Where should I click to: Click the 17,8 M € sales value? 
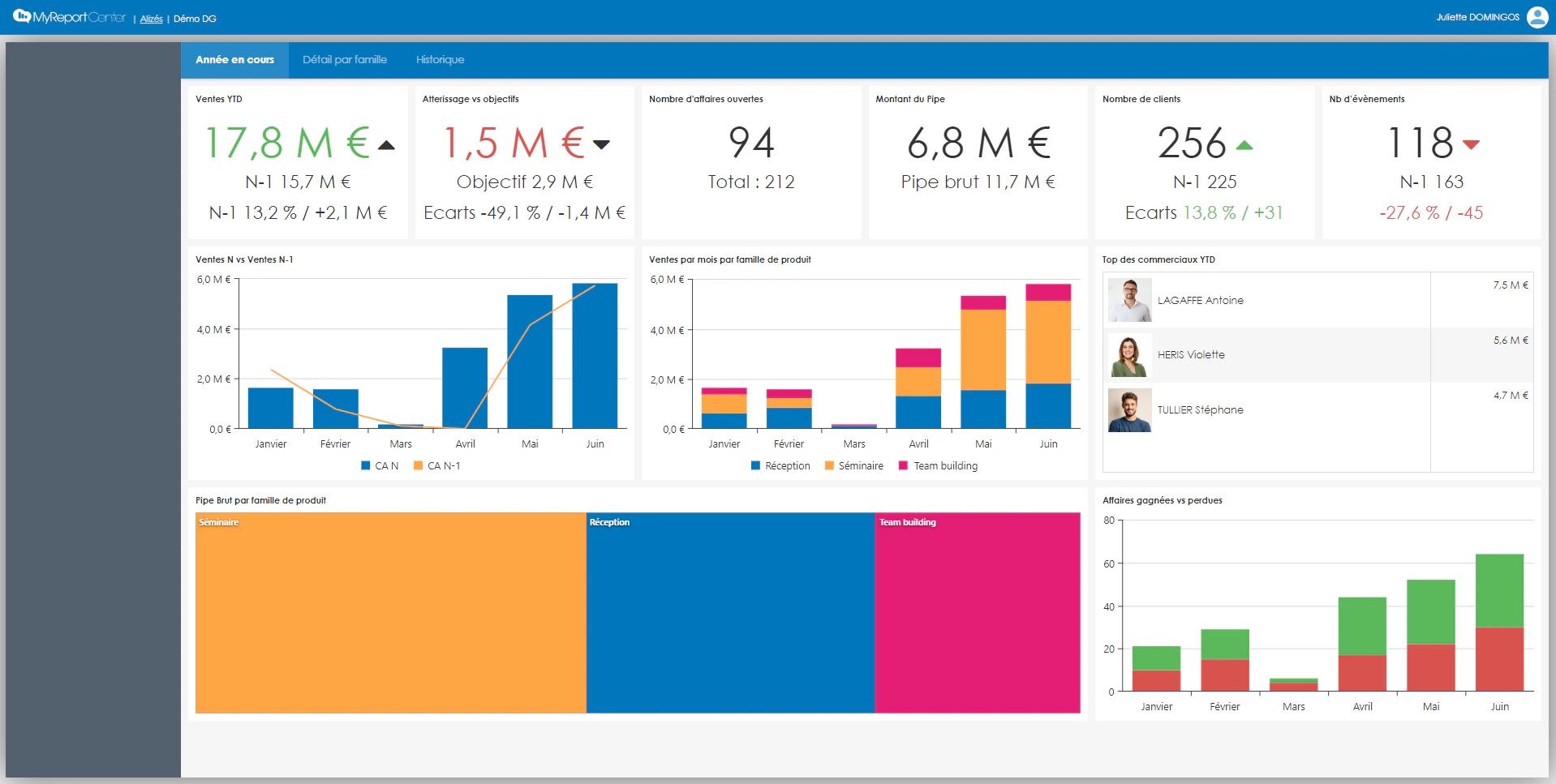[x=287, y=143]
